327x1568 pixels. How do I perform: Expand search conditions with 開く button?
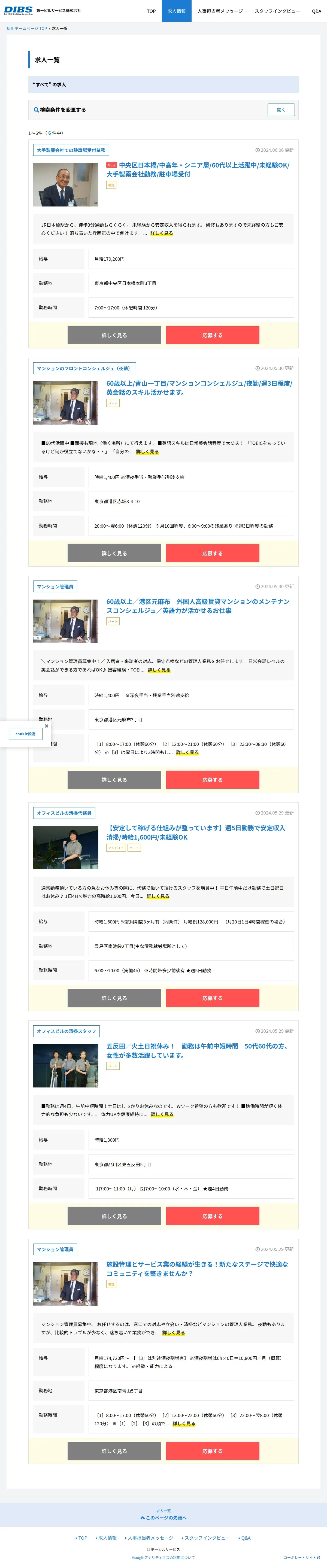click(x=281, y=110)
